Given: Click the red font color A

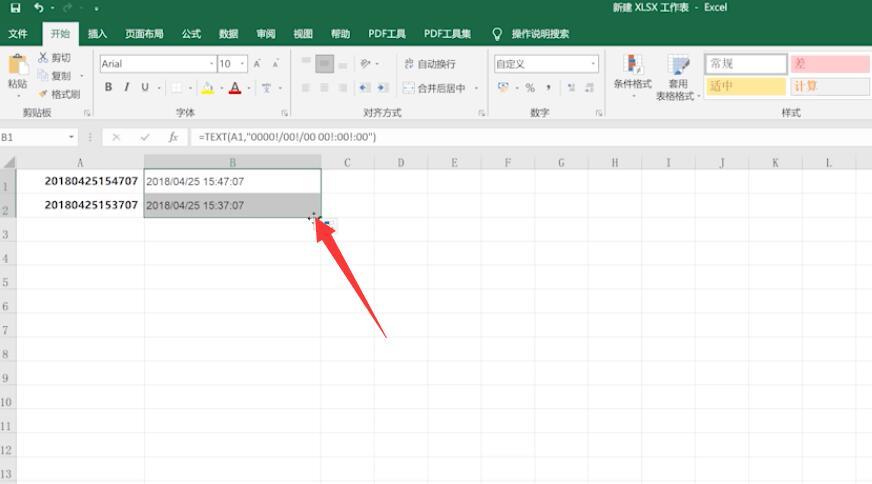Looking at the screenshot, I should [x=235, y=88].
